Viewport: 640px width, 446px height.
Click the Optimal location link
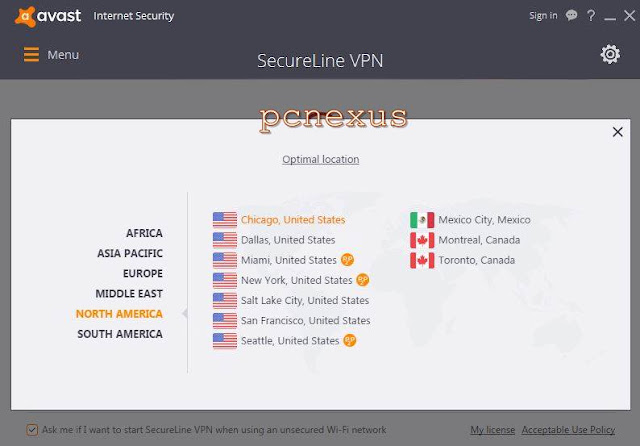pyautogui.click(x=320, y=160)
